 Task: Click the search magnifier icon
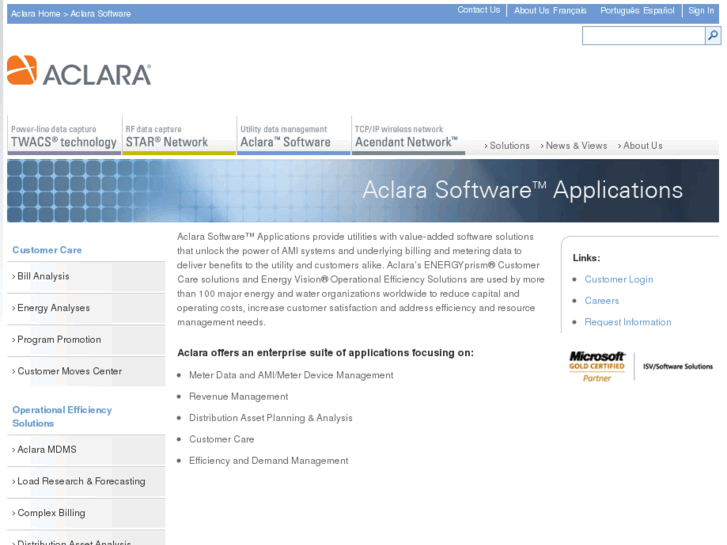tap(713, 35)
